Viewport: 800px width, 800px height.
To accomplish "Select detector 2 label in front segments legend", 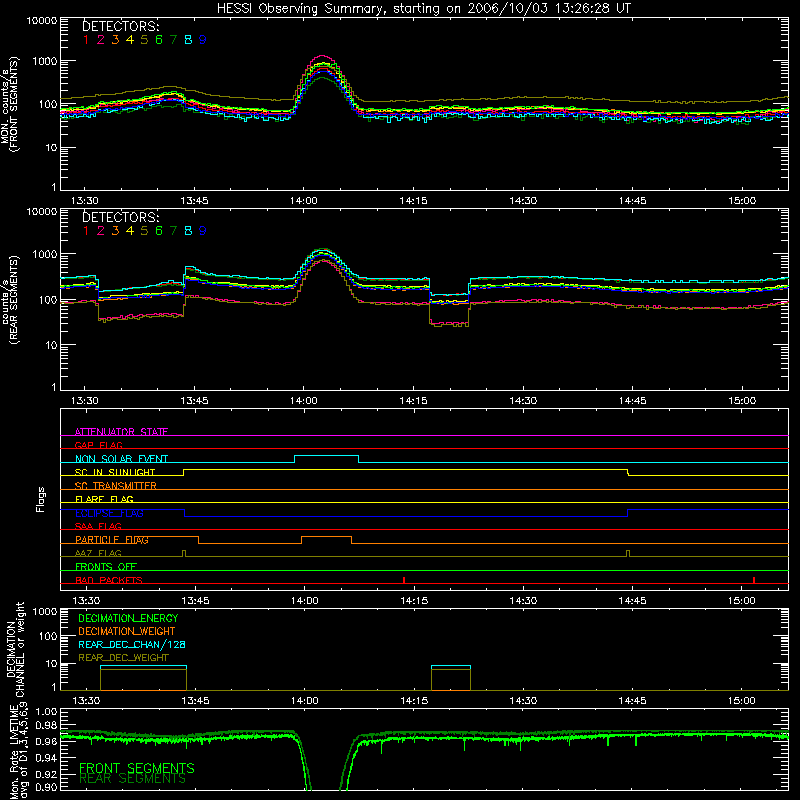I will (x=101, y=40).
